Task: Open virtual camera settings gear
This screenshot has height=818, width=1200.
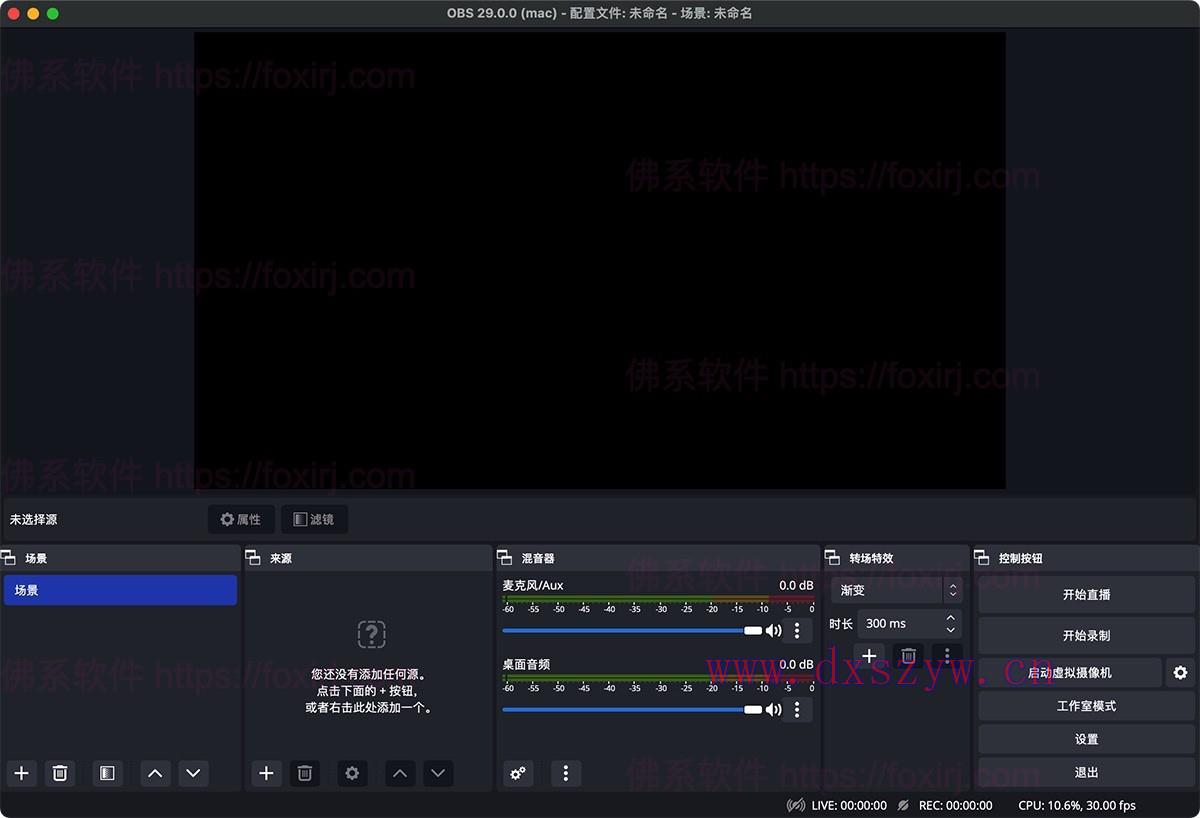Action: coord(1181,673)
